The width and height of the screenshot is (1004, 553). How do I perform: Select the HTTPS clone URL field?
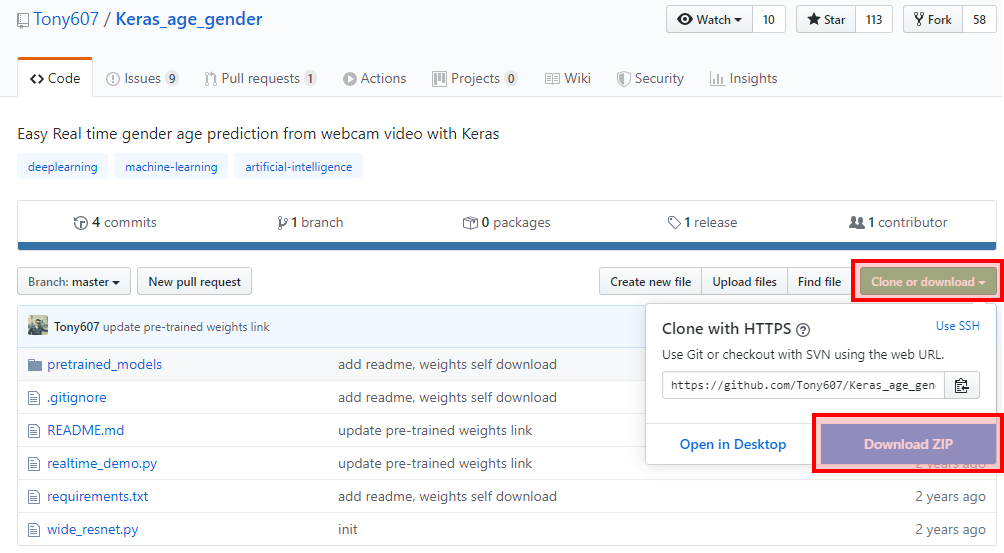tap(803, 385)
